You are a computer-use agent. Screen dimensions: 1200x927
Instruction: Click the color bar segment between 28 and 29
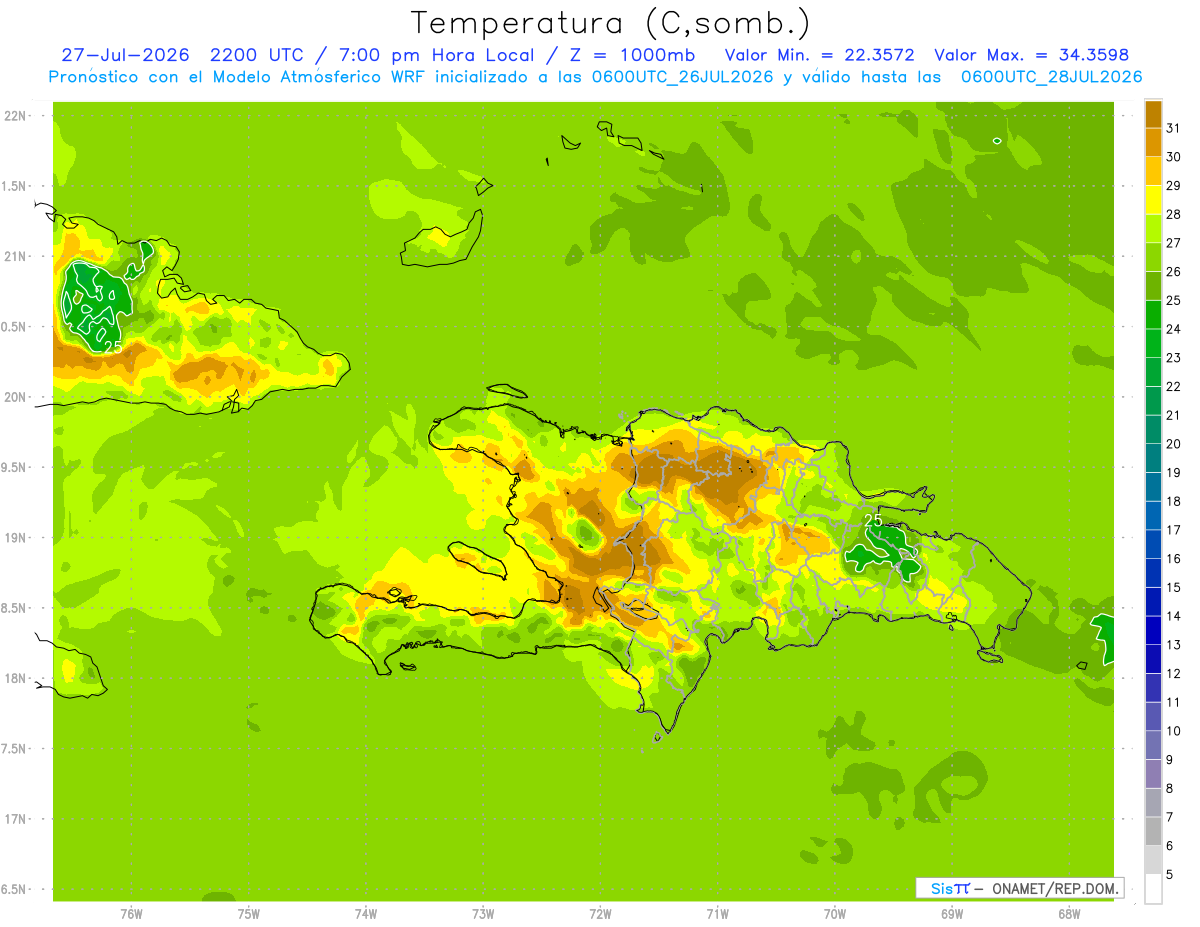pos(1153,200)
